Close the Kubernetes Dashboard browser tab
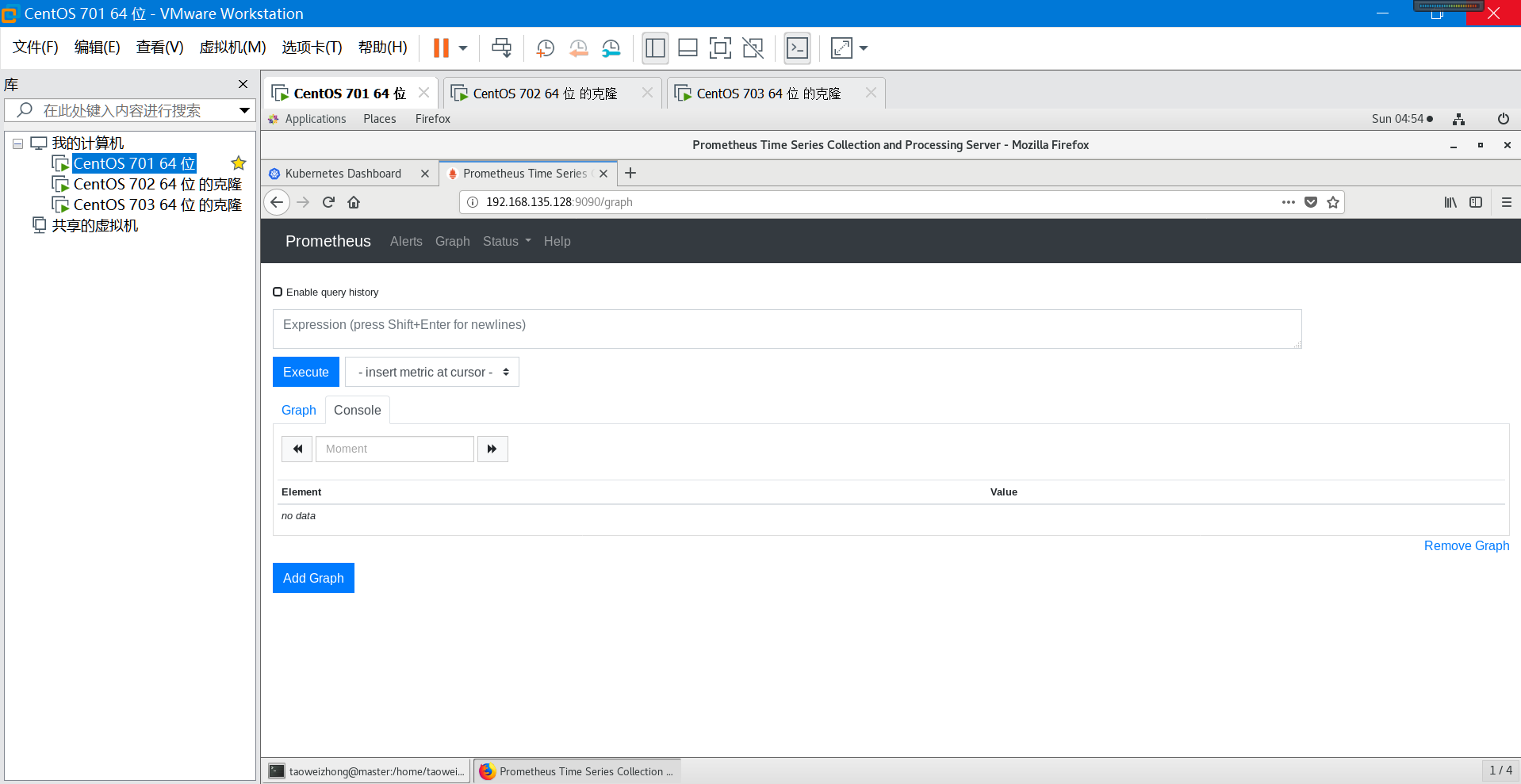 click(425, 174)
